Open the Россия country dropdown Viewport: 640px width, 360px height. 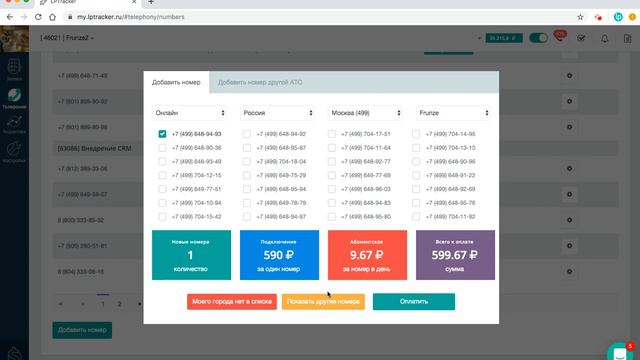278,113
